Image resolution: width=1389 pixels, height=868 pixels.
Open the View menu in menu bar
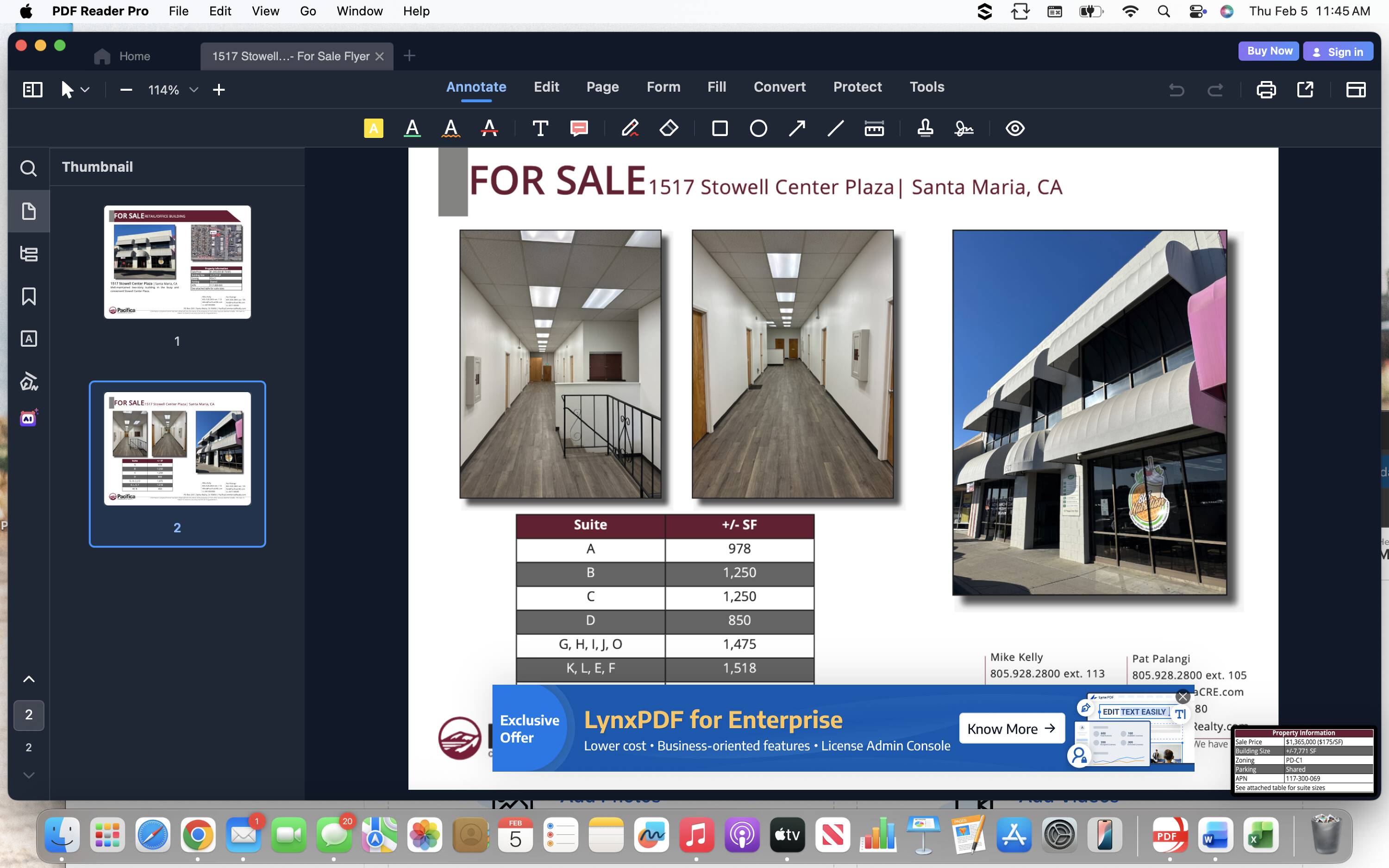[265, 11]
